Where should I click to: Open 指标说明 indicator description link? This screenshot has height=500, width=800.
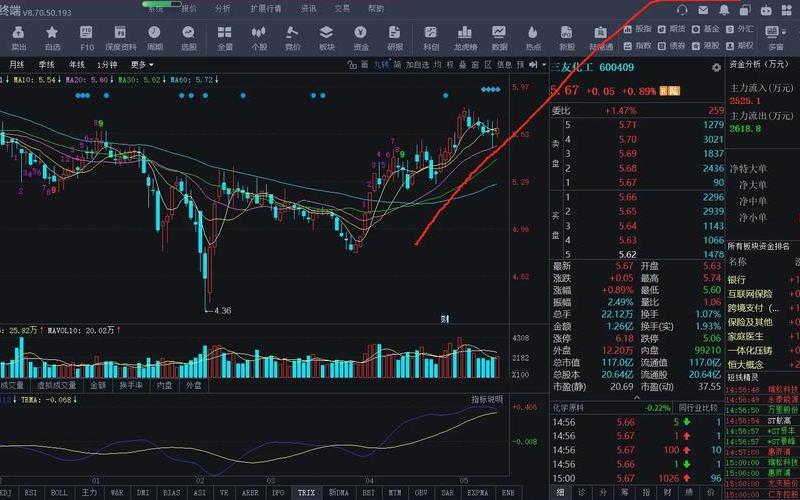[487, 399]
